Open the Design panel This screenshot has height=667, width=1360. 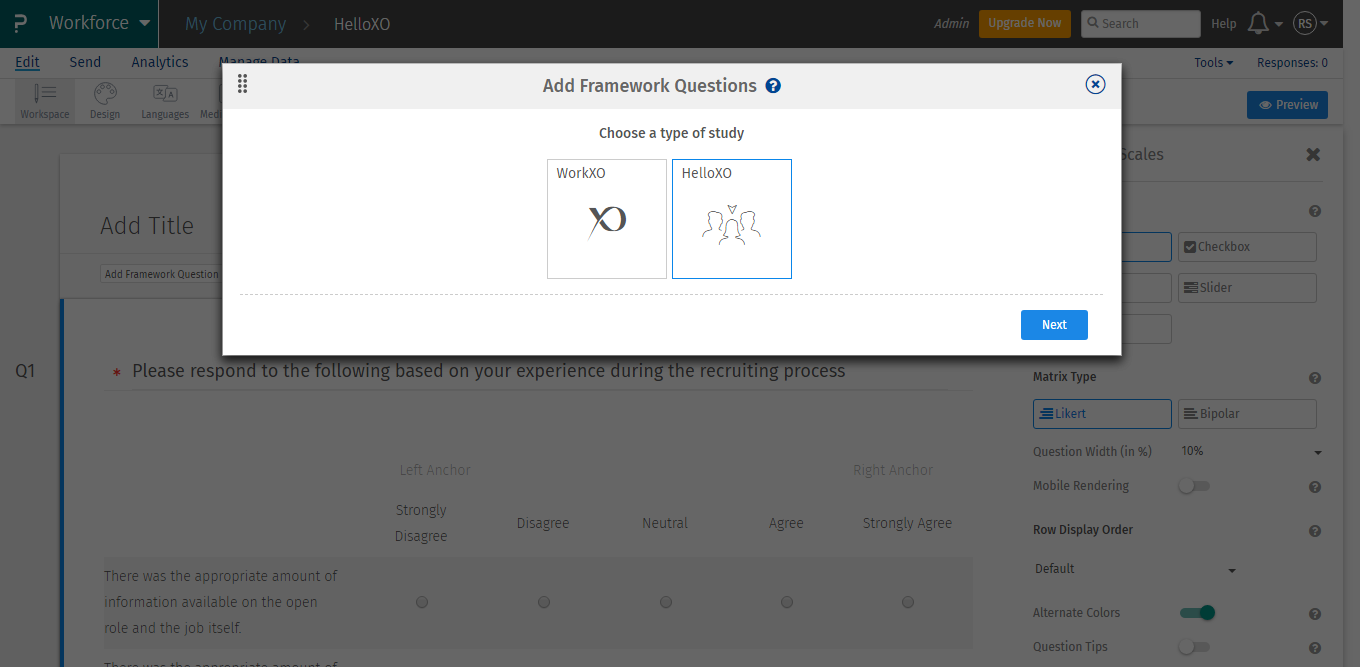click(x=104, y=100)
